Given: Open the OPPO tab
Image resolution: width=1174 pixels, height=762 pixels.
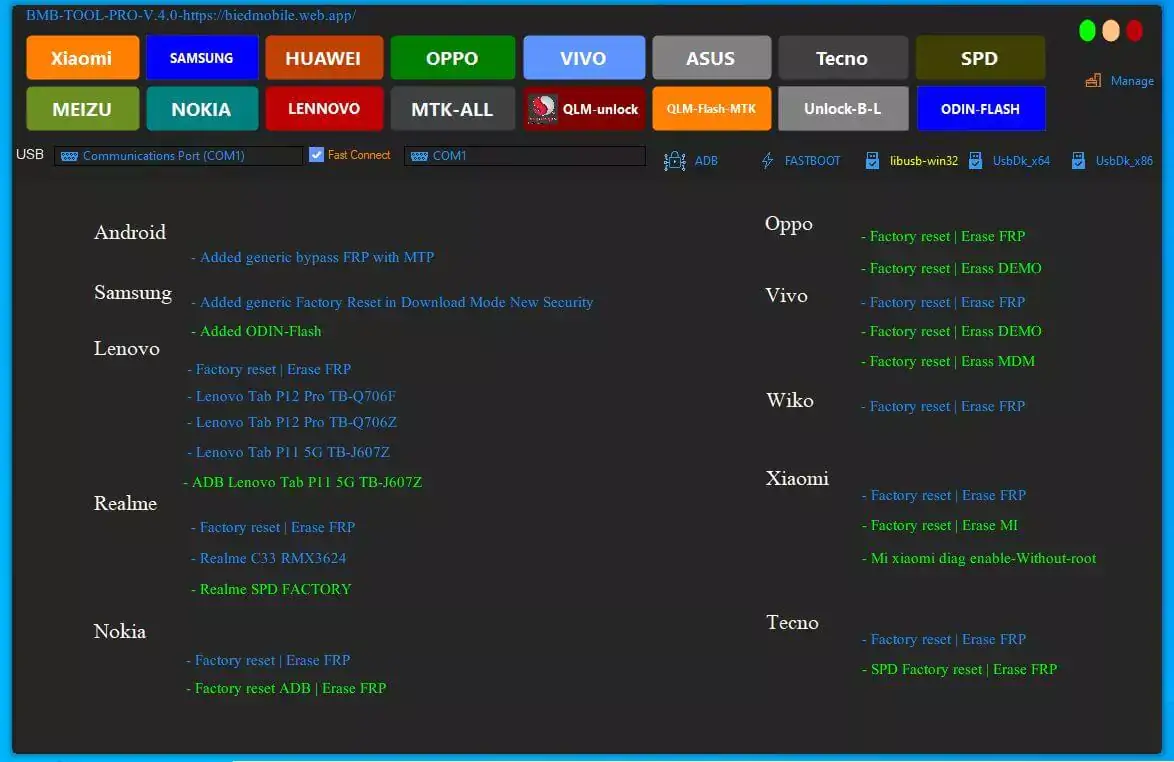Looking at the screenshot, I should pos(452,58).
